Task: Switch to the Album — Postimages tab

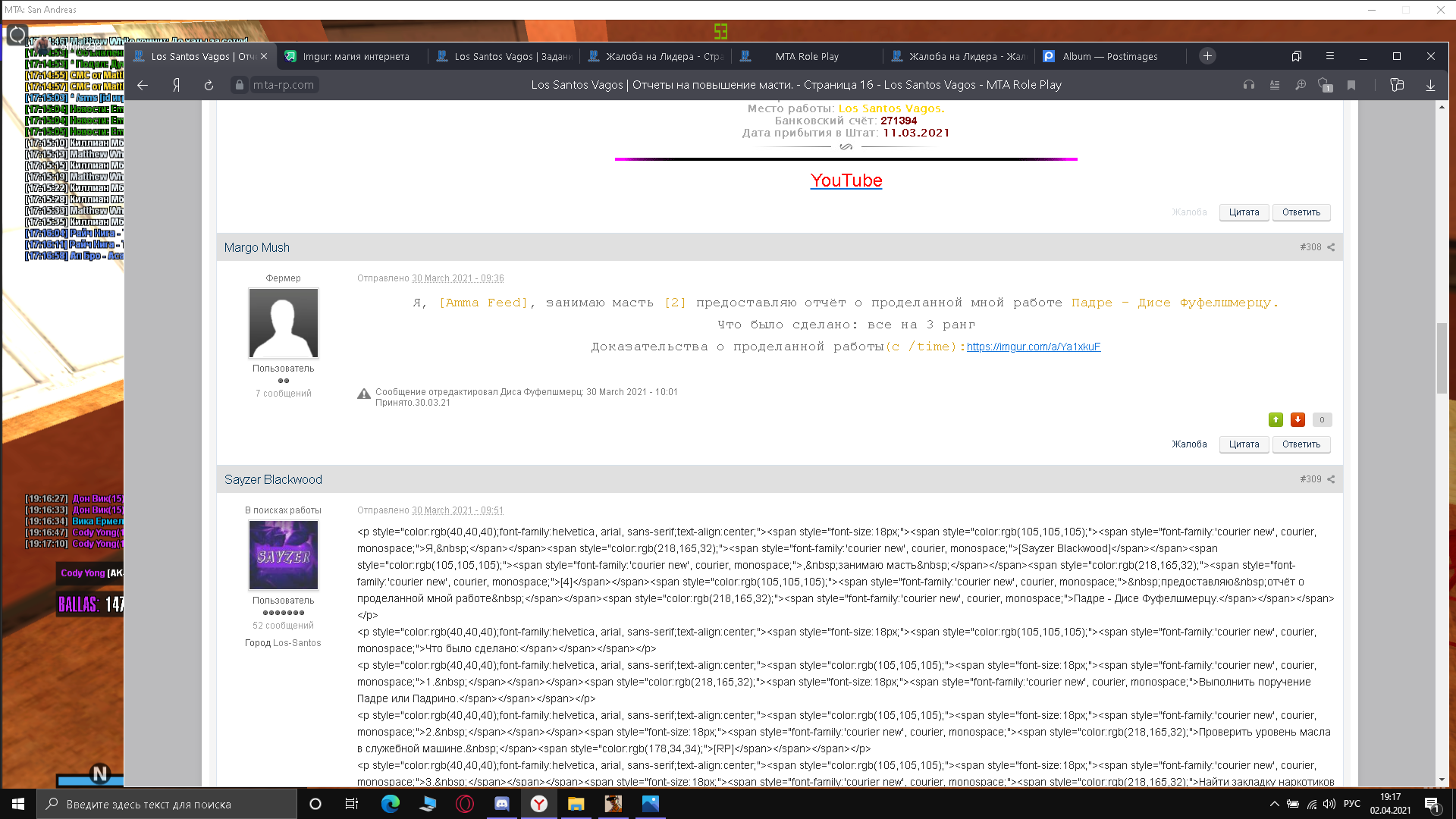Action: click(1109, 56)
